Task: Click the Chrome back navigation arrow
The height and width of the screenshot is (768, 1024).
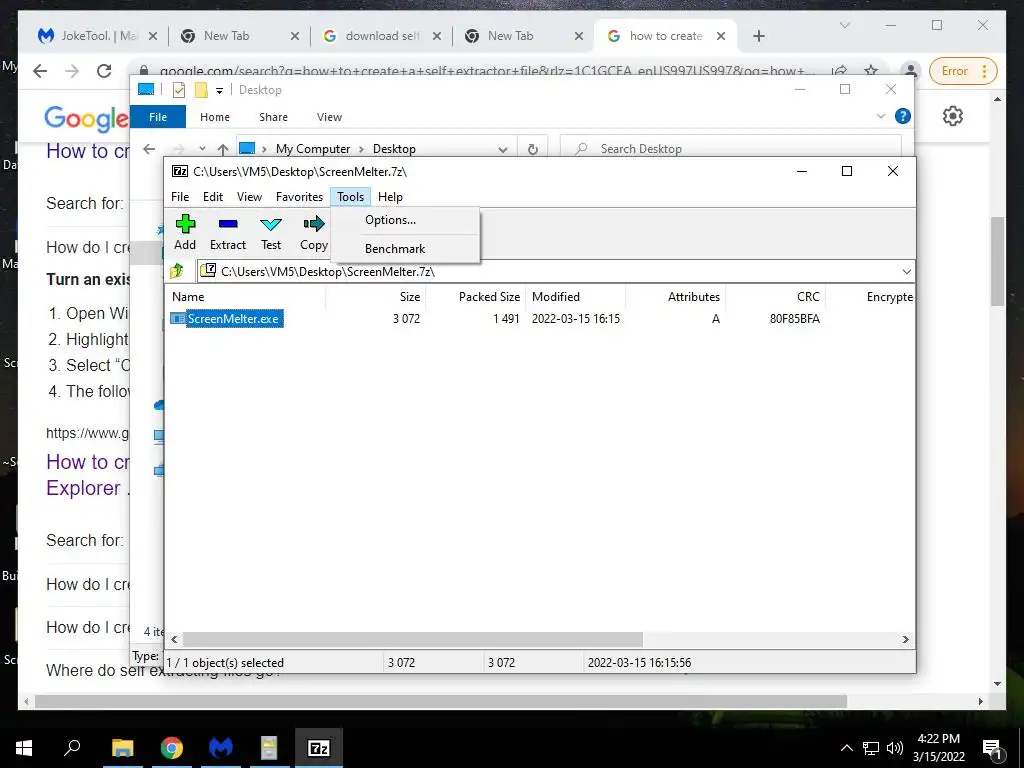Action: pyautogui.click(x=40, y=71)
